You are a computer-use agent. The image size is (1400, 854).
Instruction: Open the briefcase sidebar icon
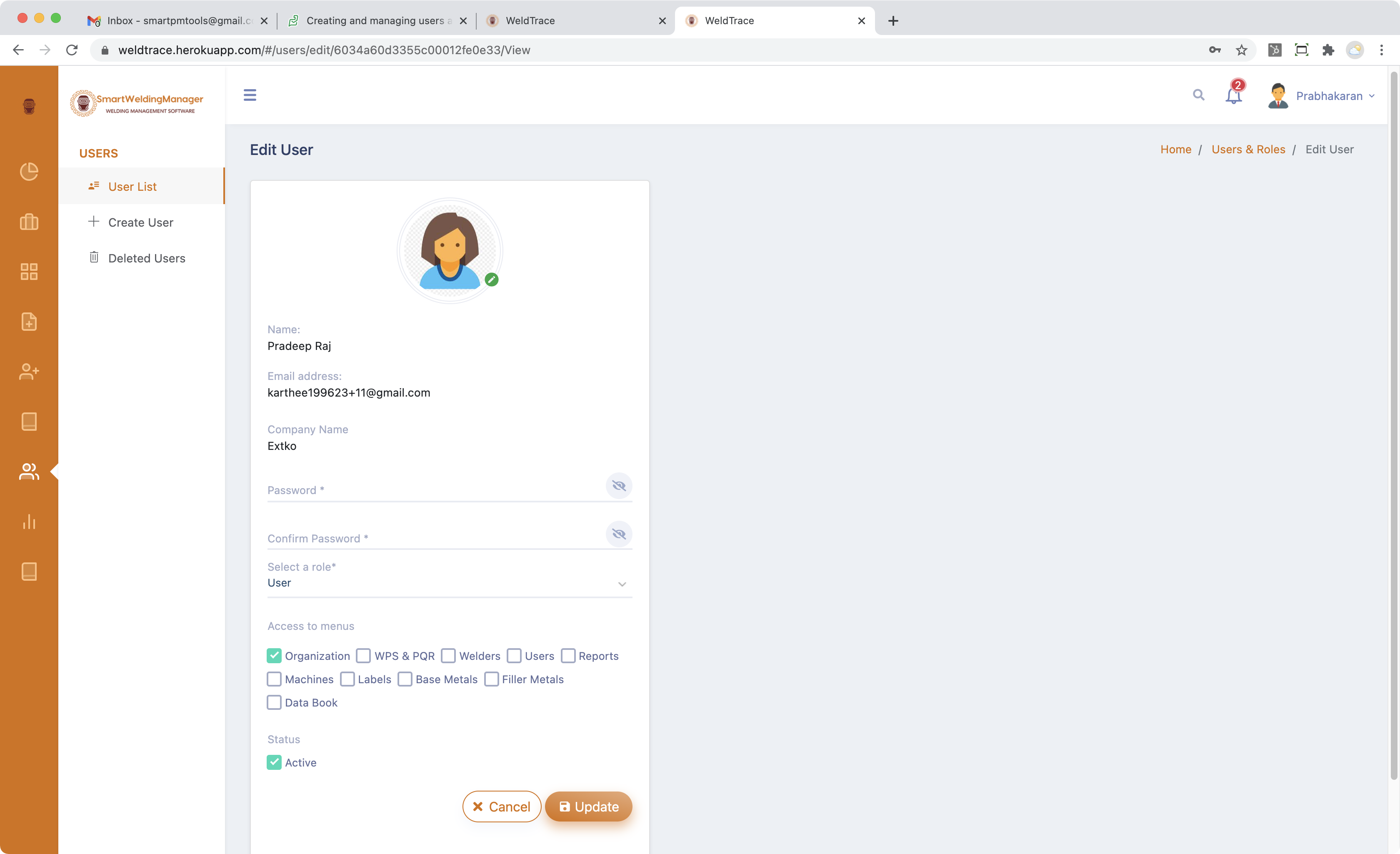point(29,222)
